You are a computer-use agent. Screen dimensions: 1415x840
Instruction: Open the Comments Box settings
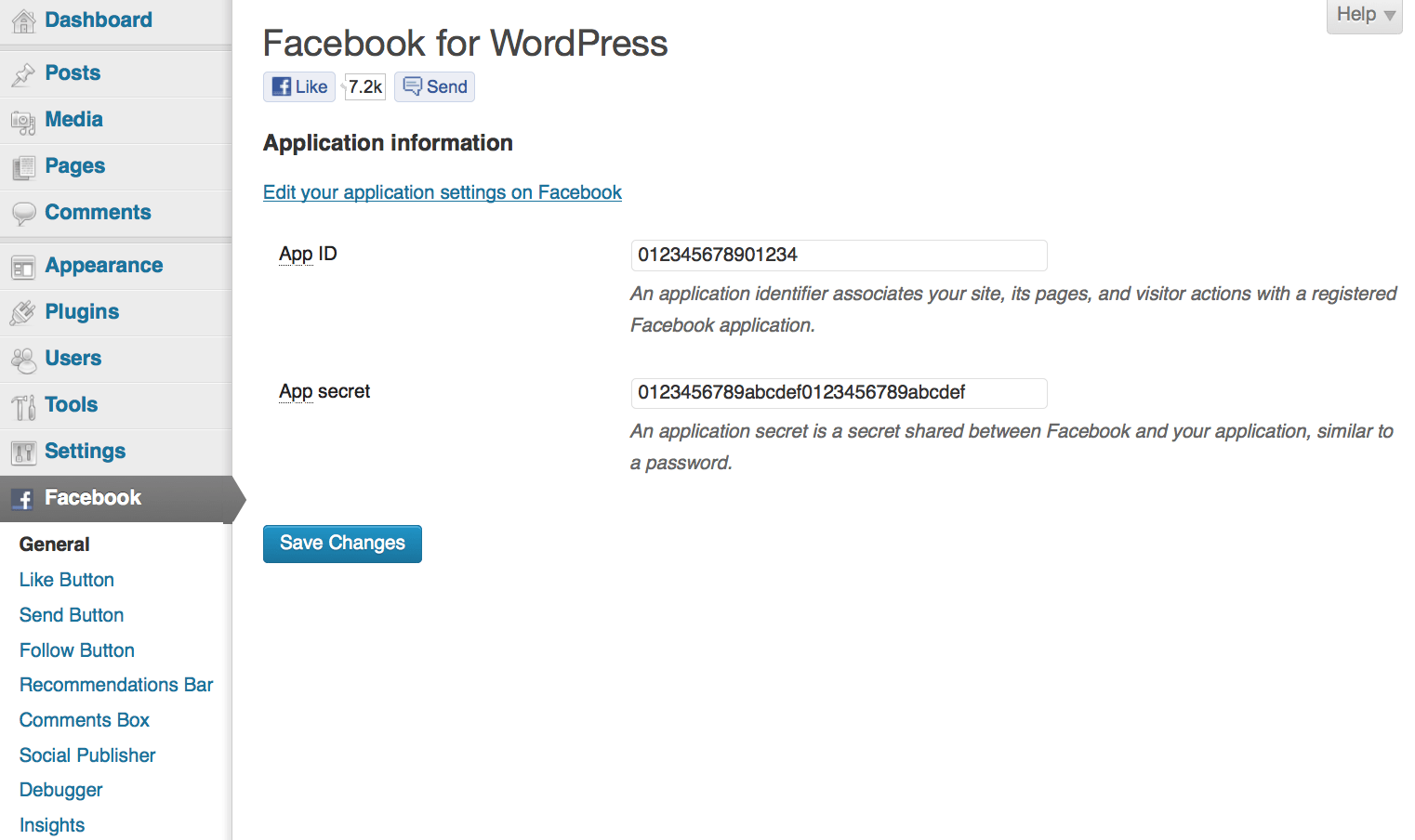[85, 720]
